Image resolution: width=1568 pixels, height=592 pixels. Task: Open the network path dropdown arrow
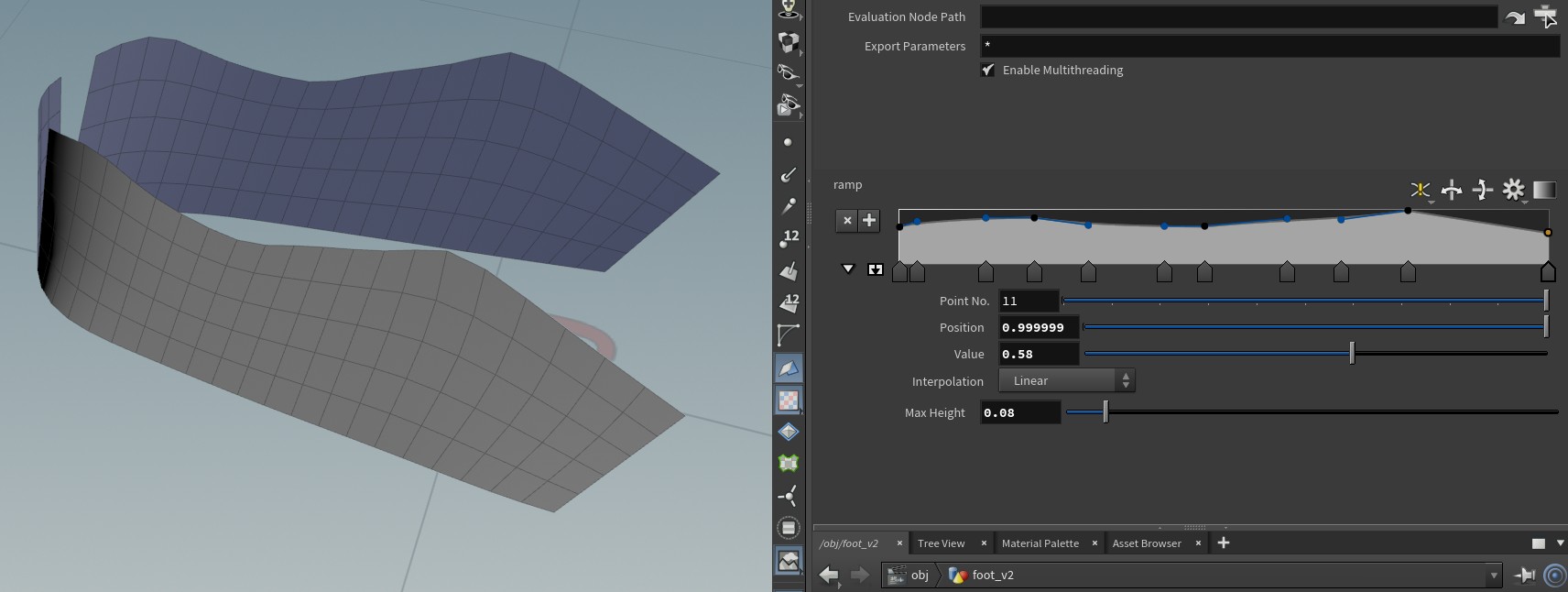pos(1494,576)
